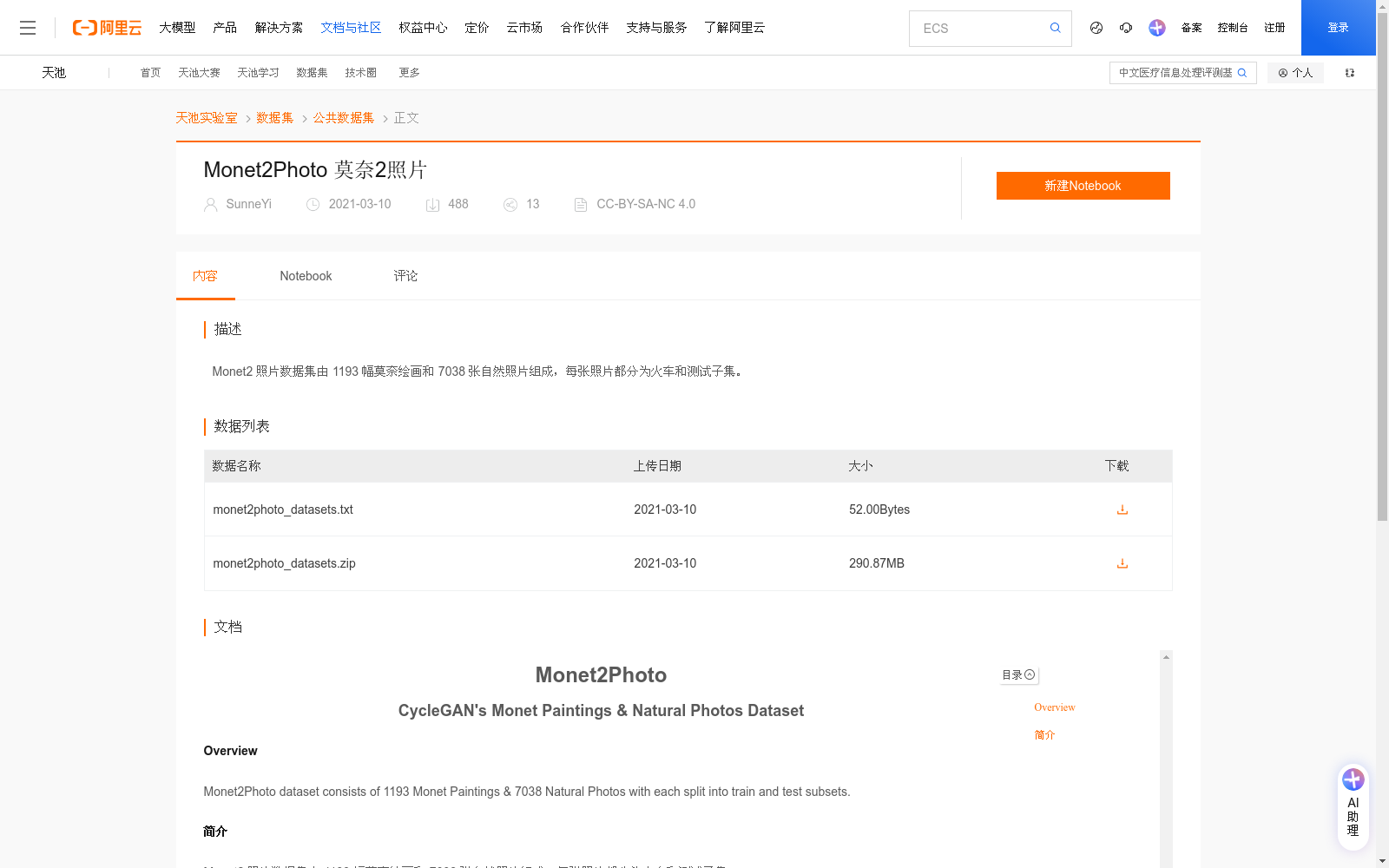Viewport: 1389px width, 868px height.
Task: Click the fullscreen expand icon
Action: 1350,73
